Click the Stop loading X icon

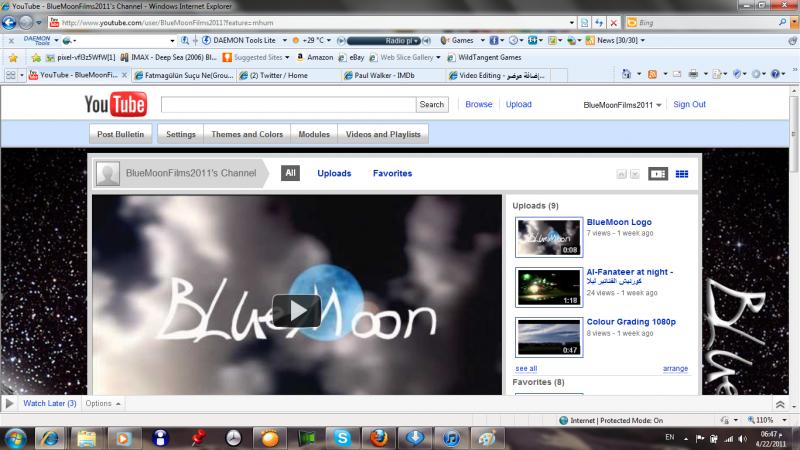coord(614,23)
